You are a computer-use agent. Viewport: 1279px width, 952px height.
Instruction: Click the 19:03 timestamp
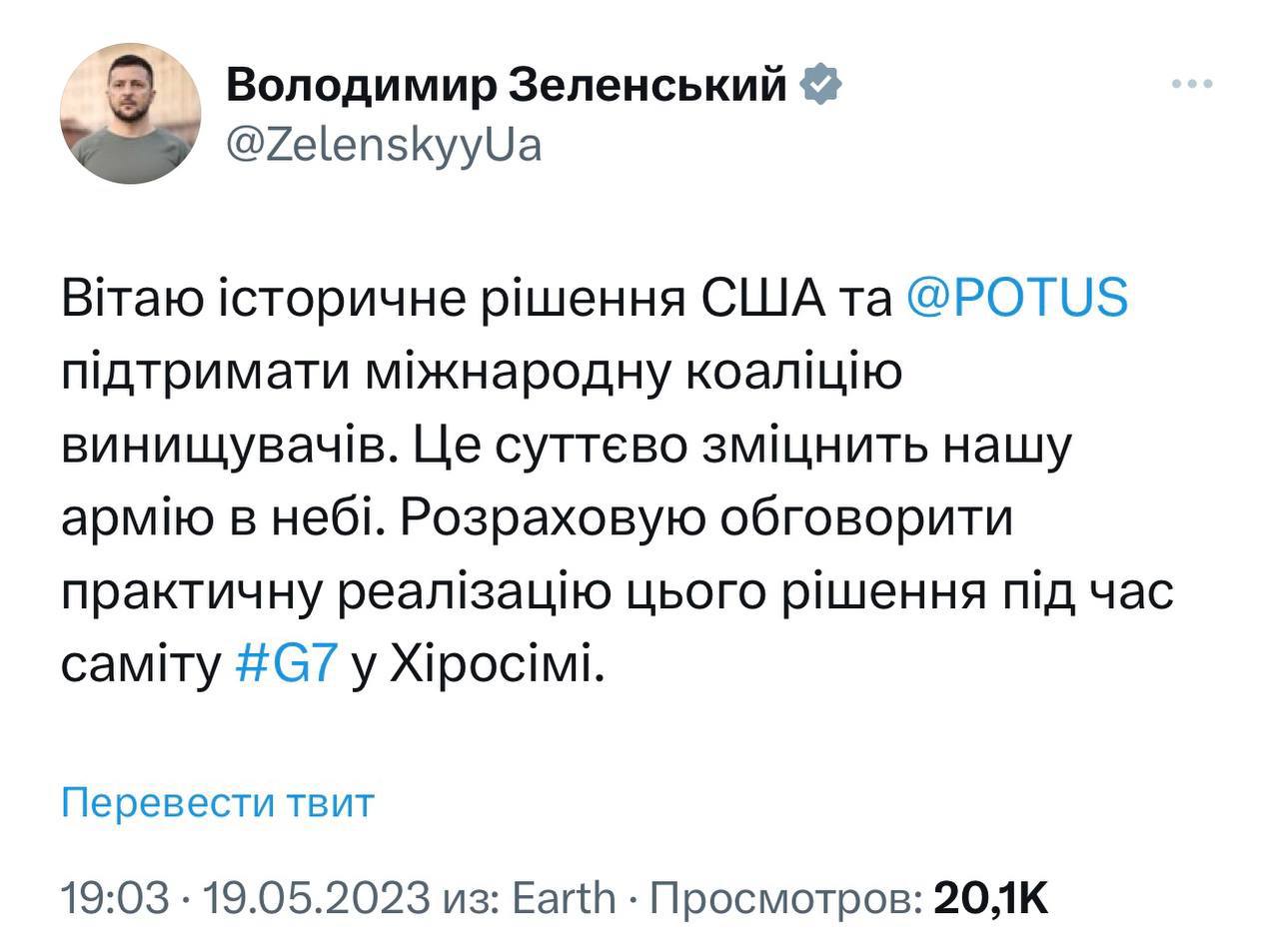[115, 897]
